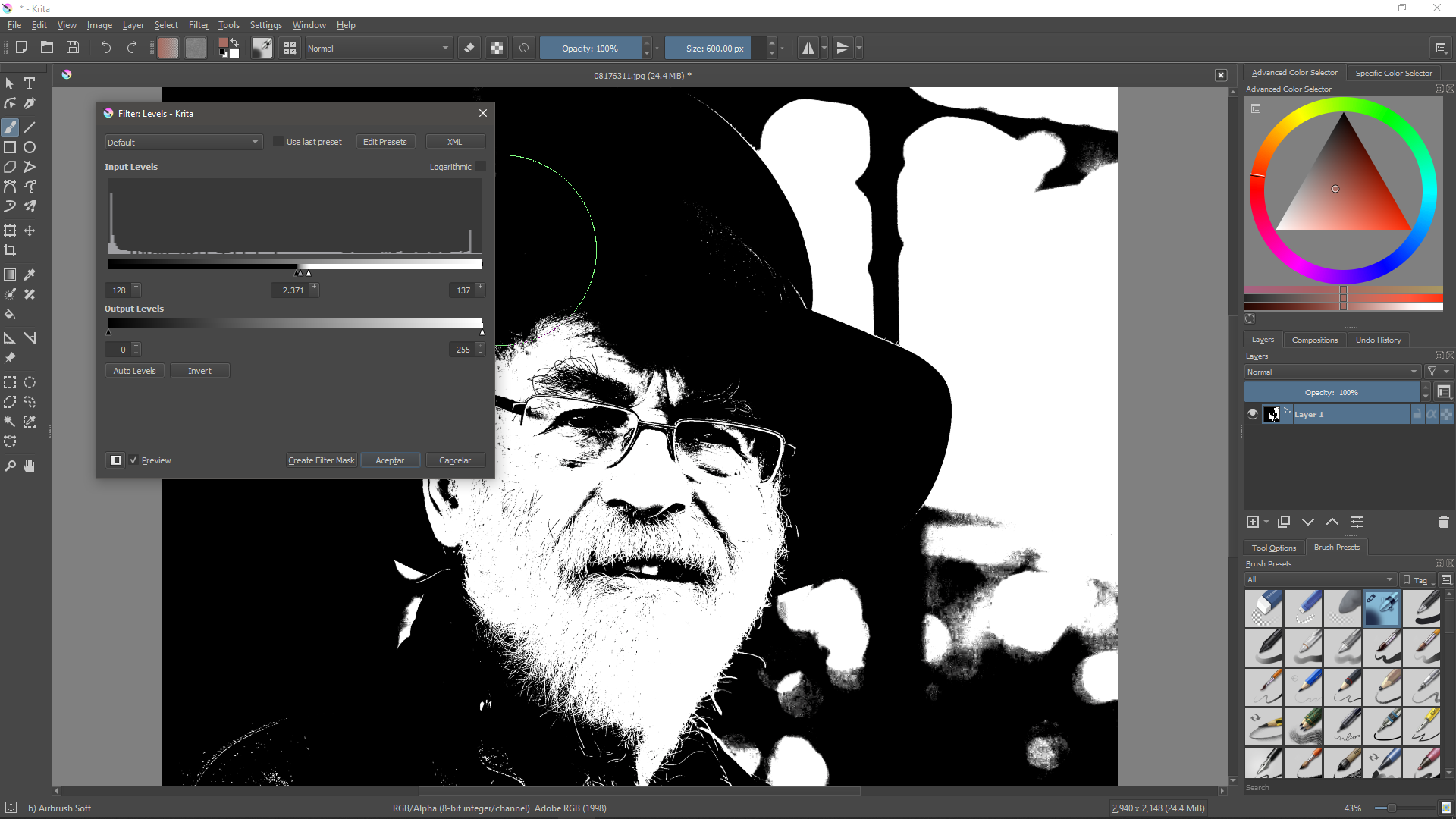
Task: Open the Filter menu
Action: (x=198, y=25)
